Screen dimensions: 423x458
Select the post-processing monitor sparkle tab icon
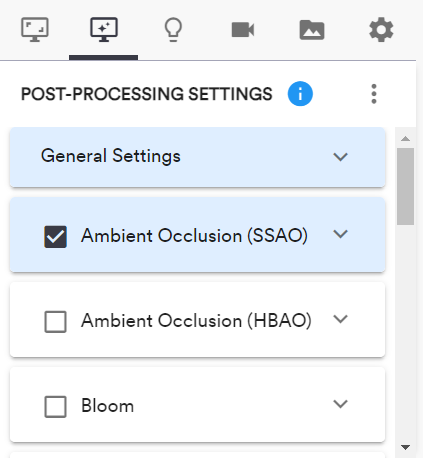104,30
